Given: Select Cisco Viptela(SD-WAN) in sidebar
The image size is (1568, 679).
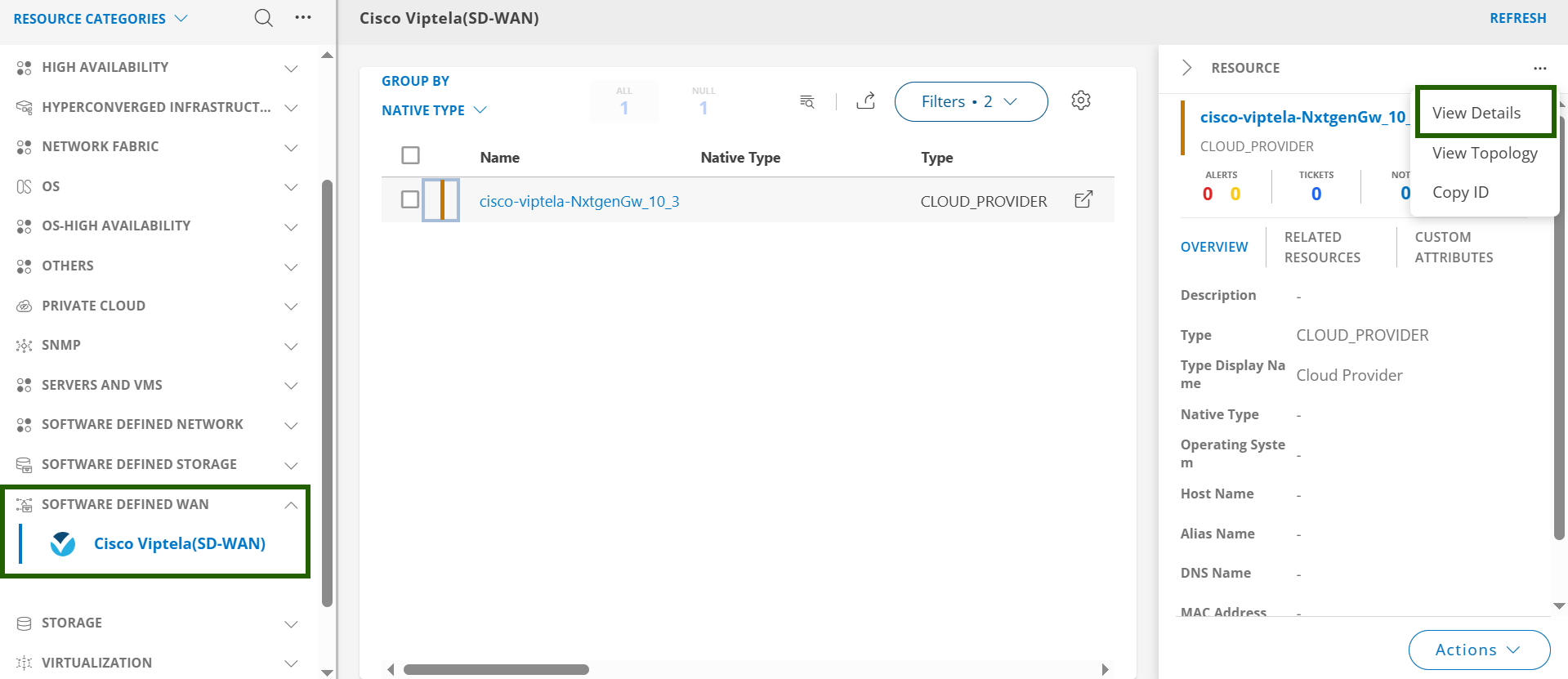Looking at the screenshot, I should pos(179,543).
